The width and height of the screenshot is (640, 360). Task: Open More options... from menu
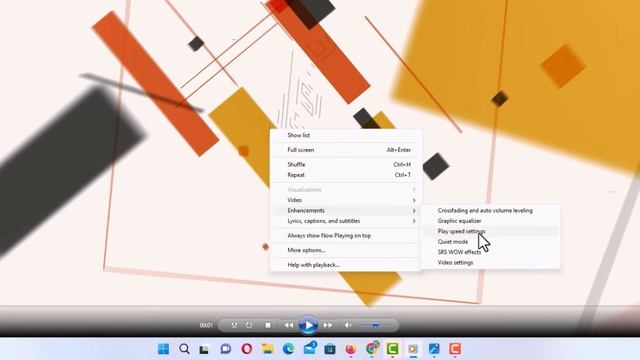tap(345, 250)
